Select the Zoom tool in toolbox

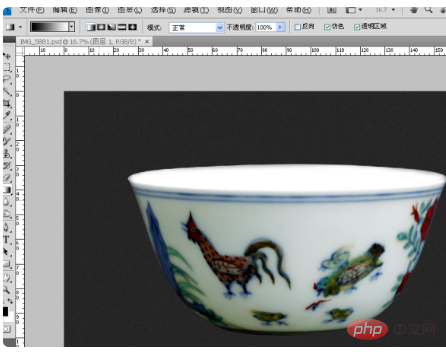[x=7, y=290]
